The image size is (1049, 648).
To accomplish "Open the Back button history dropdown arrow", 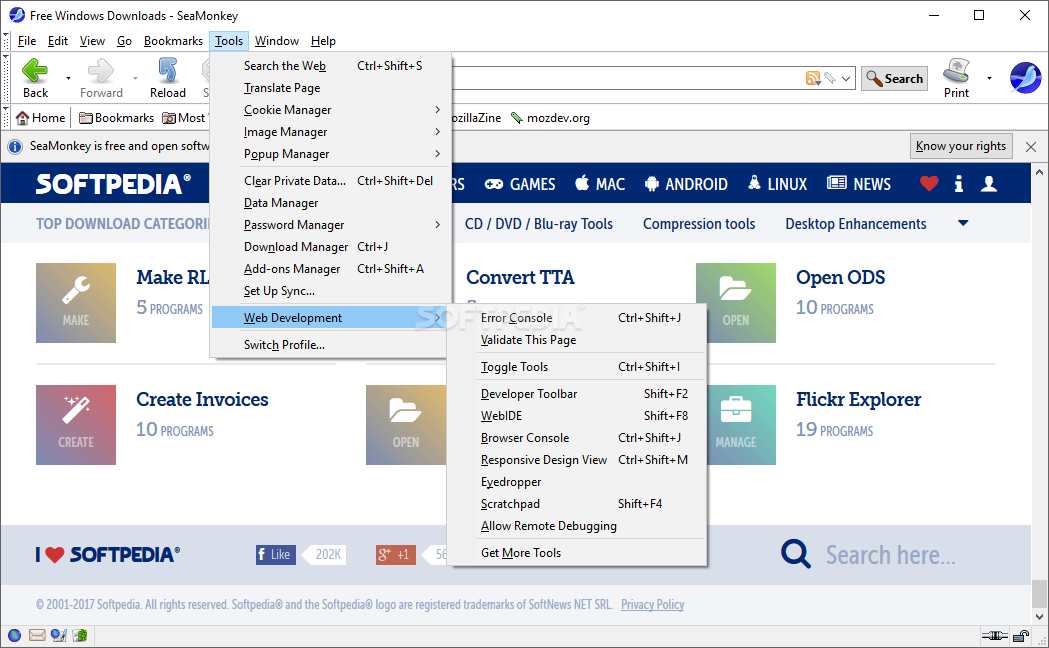I will 68,78.
